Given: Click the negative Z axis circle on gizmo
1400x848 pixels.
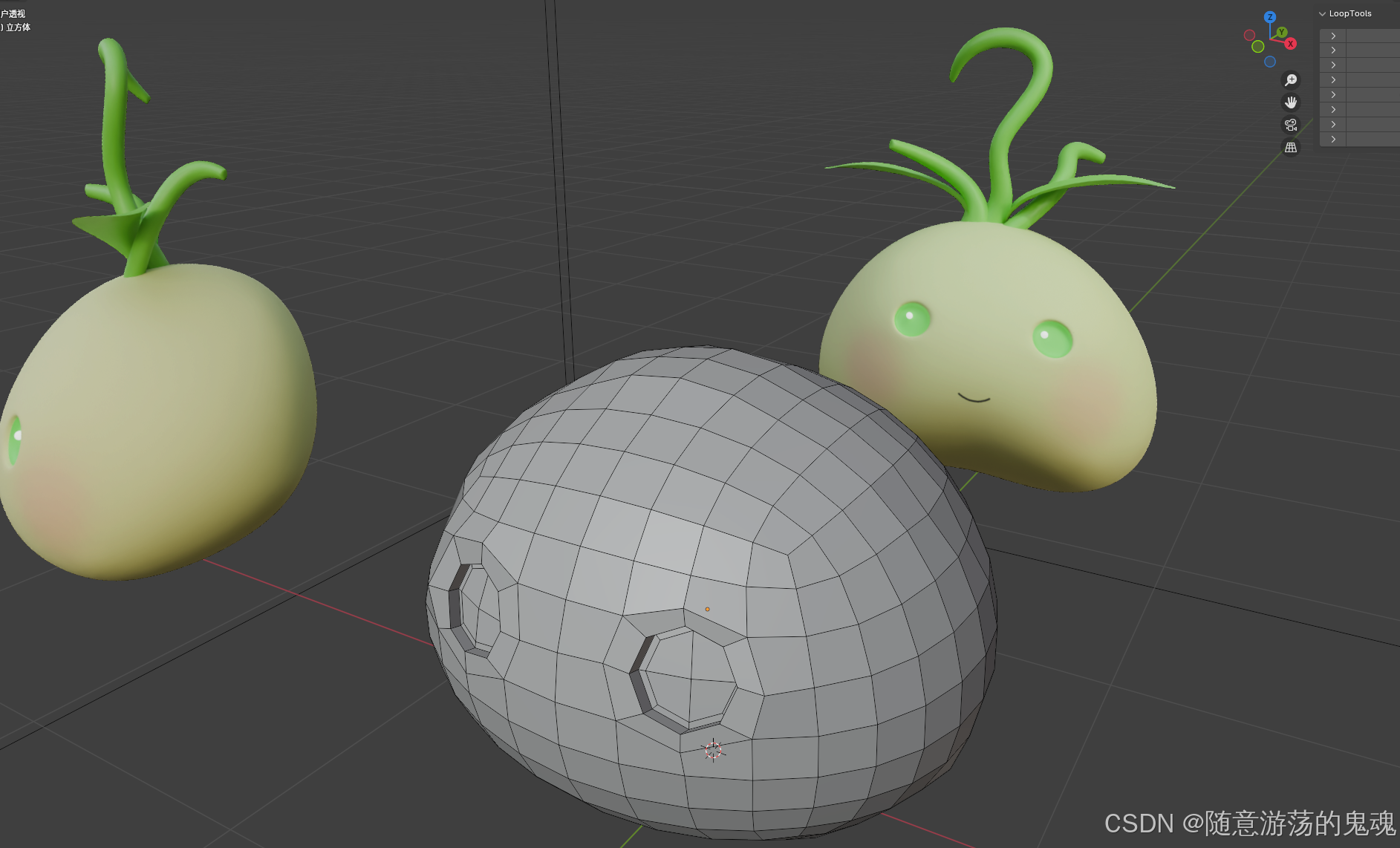Looking at the screenshot, I should coord(1270,62).
